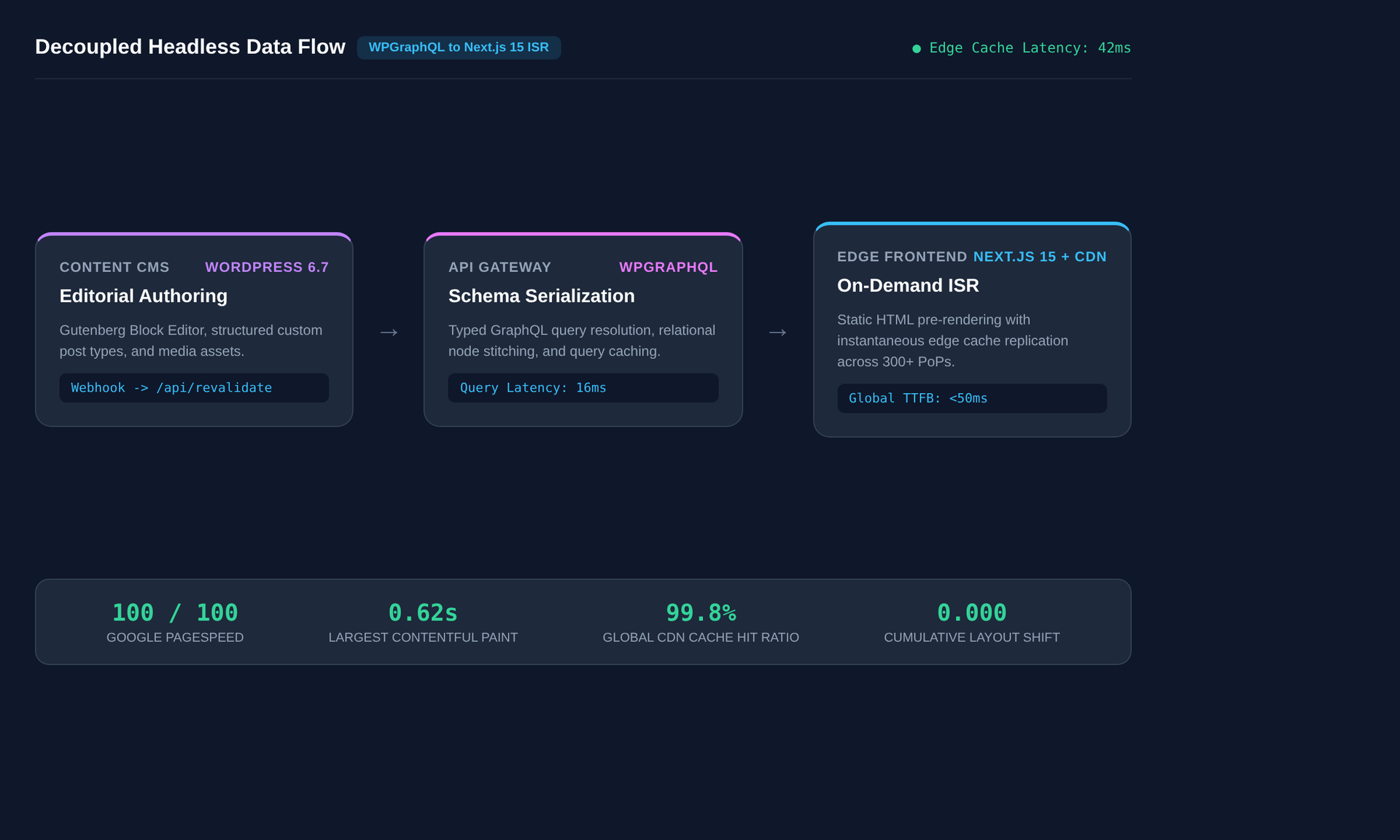
Task: Click the 'NEXT.JS 15 + CDN' tag
Action: point(1040,257)
